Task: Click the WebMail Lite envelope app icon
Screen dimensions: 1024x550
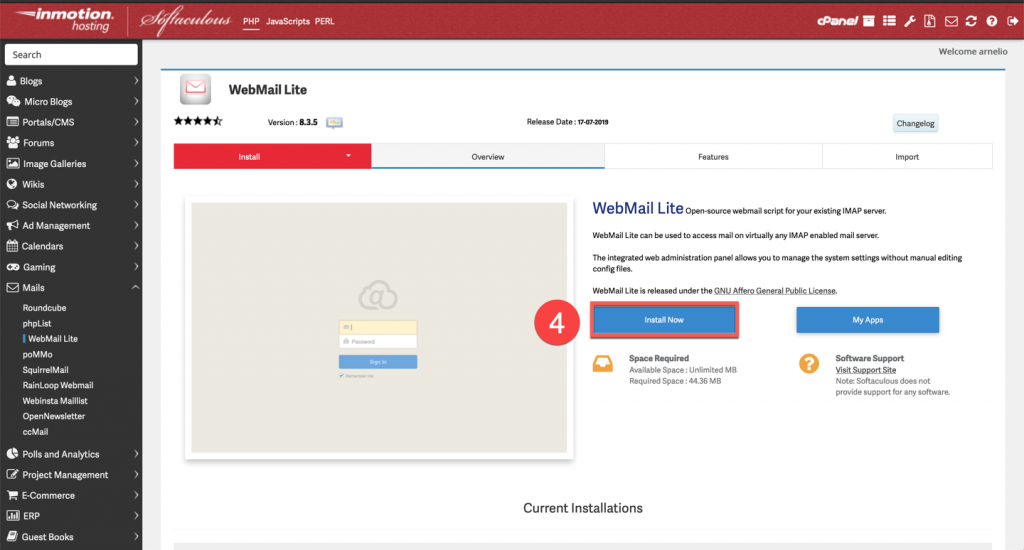Action: coord(195,89)
